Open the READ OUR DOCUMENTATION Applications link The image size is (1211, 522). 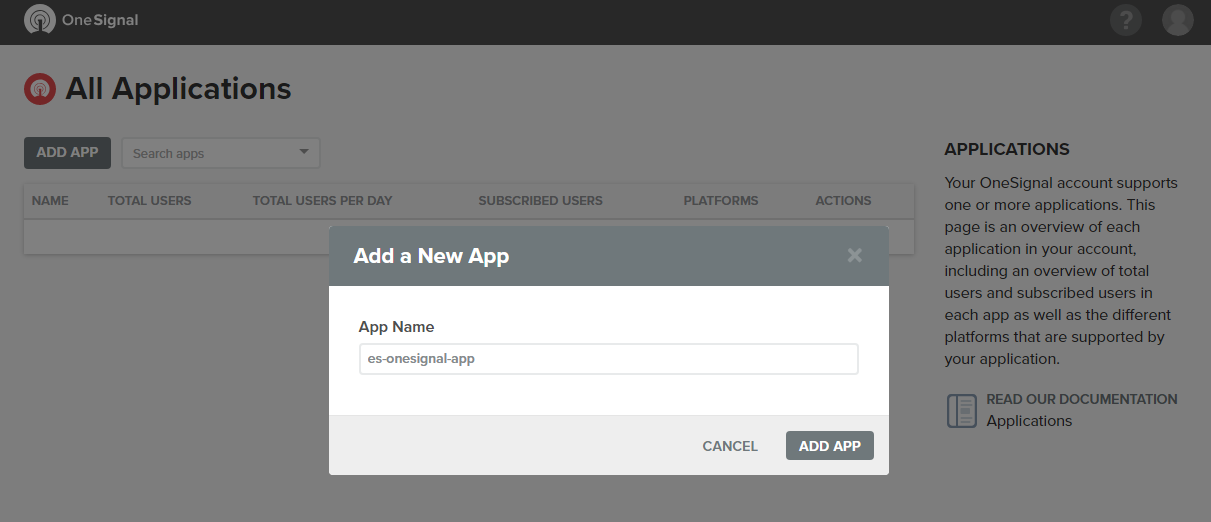click(x=1082, y=410)
